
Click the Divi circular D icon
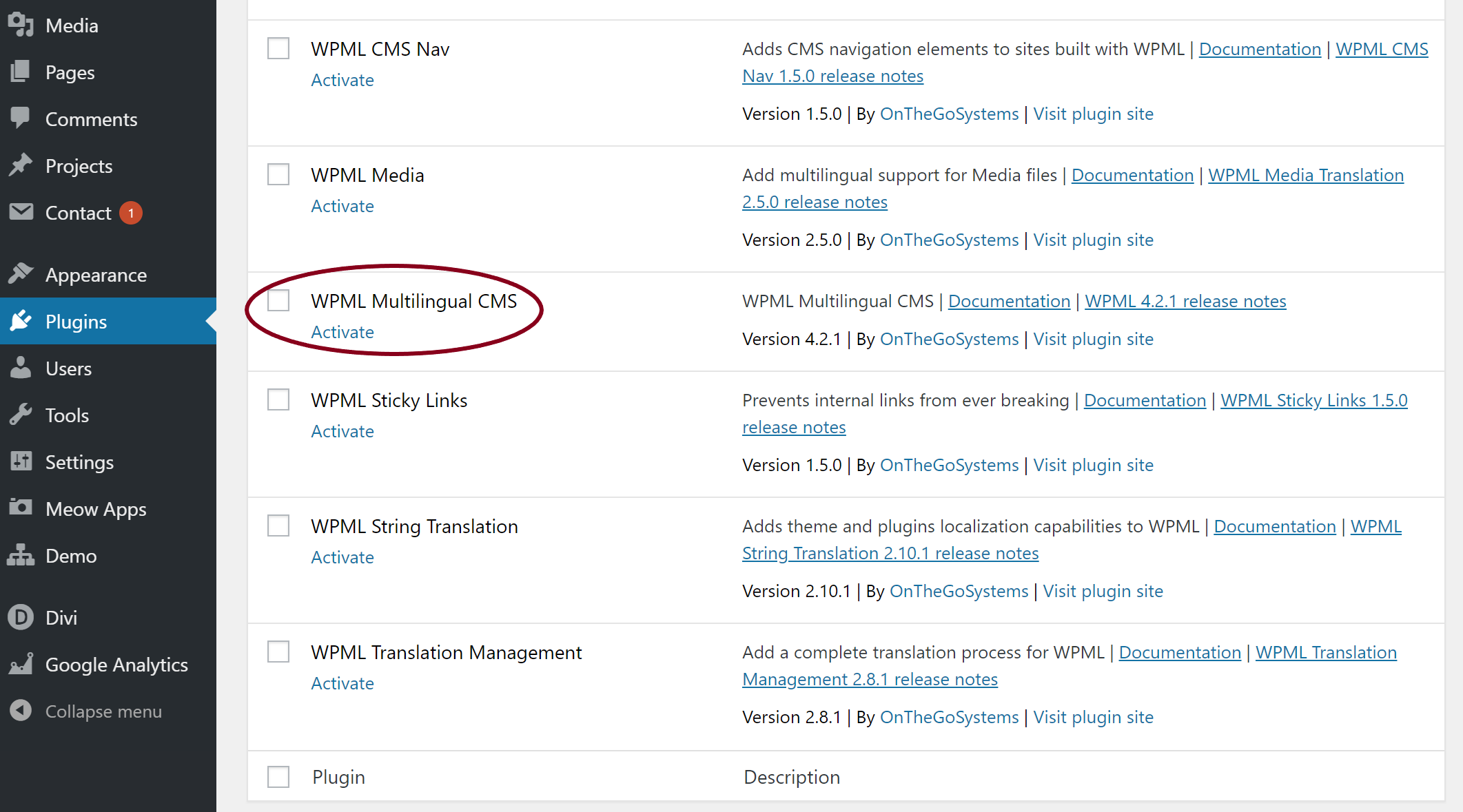coord(21,617)
